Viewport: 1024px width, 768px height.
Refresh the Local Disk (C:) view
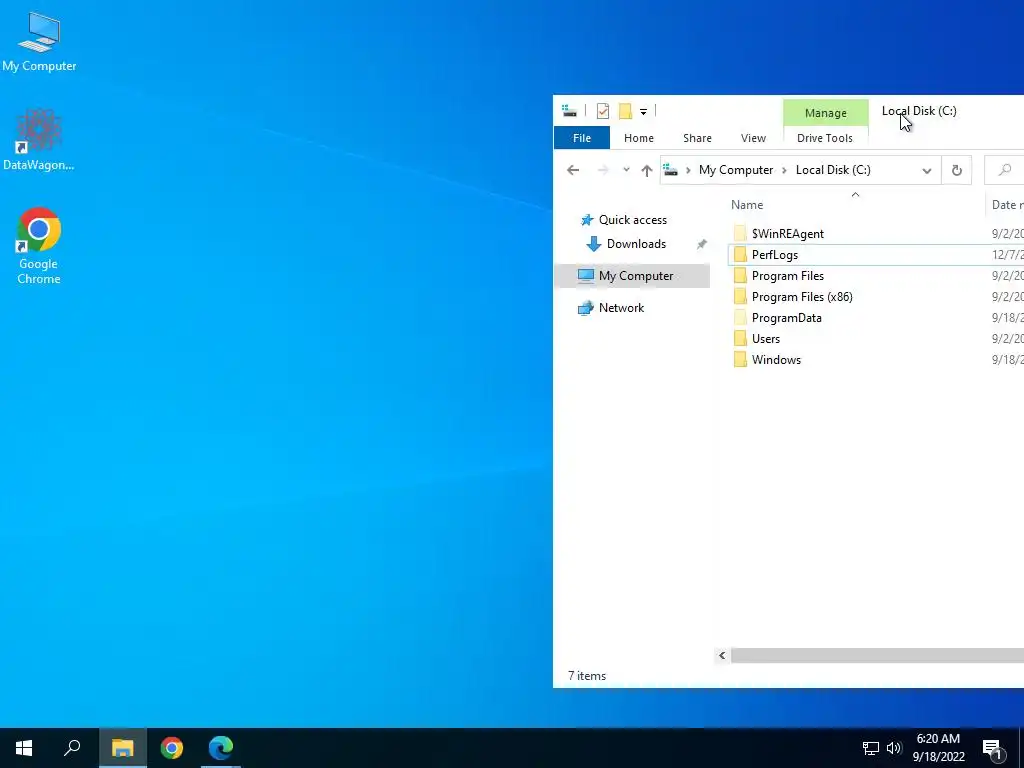(956, 170)
